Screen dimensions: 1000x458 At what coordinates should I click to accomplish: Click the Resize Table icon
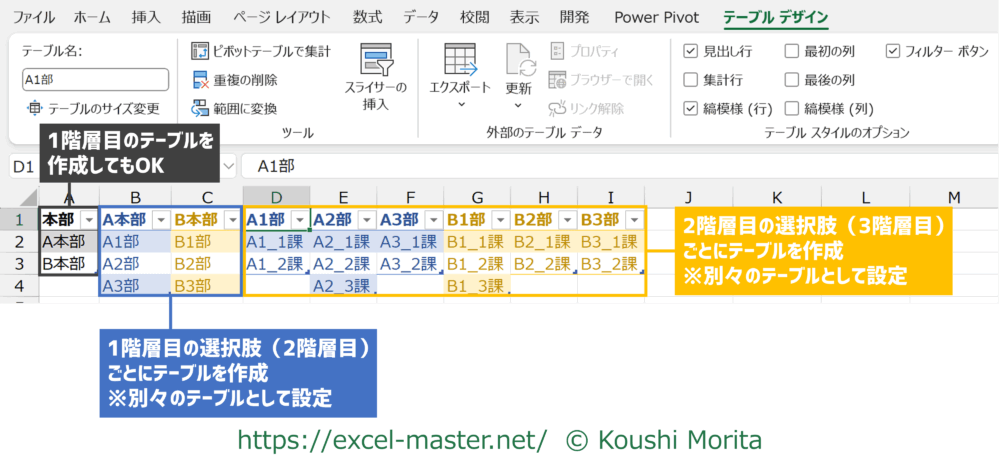35,108
